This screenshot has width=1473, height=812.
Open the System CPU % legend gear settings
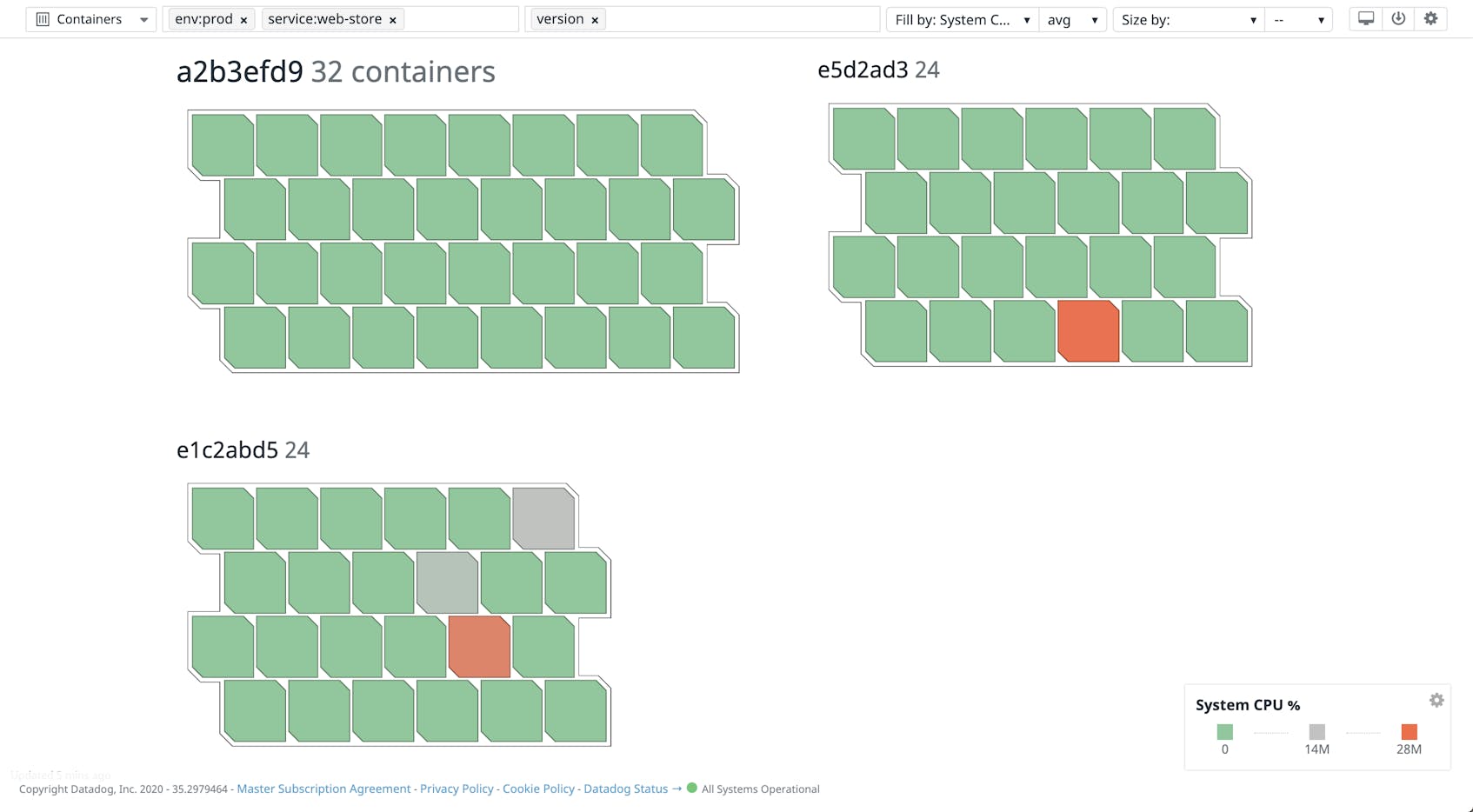tap(1436, 700)
